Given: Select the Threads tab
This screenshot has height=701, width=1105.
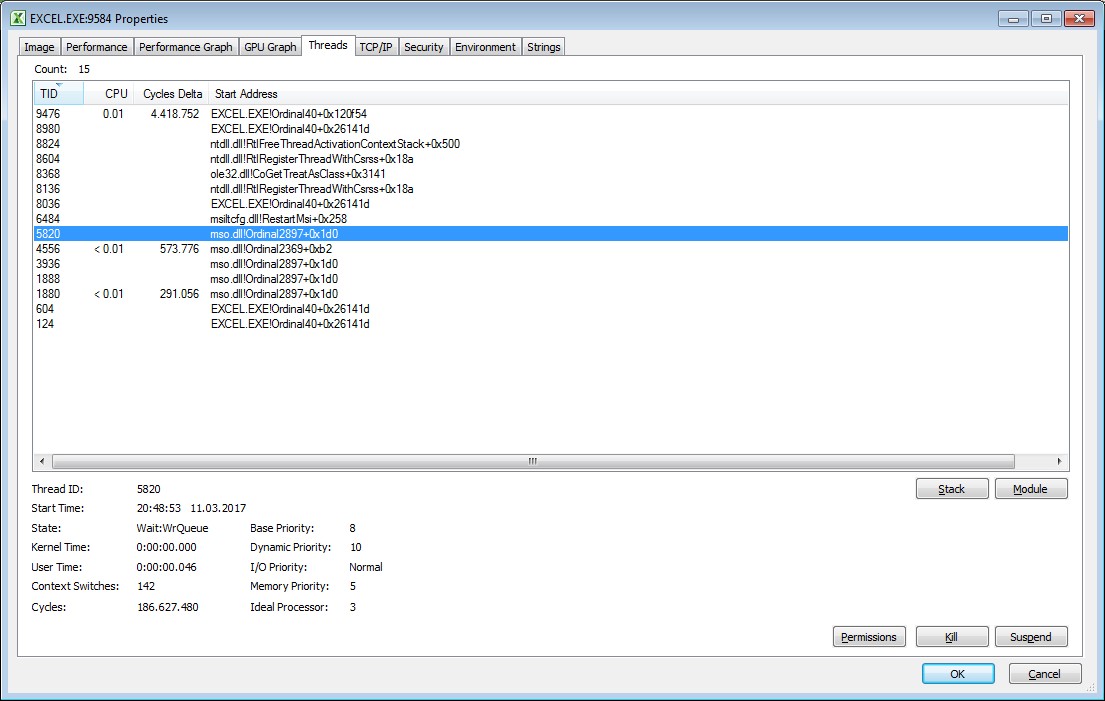Looking at the screenshot, I should (328, 45).
